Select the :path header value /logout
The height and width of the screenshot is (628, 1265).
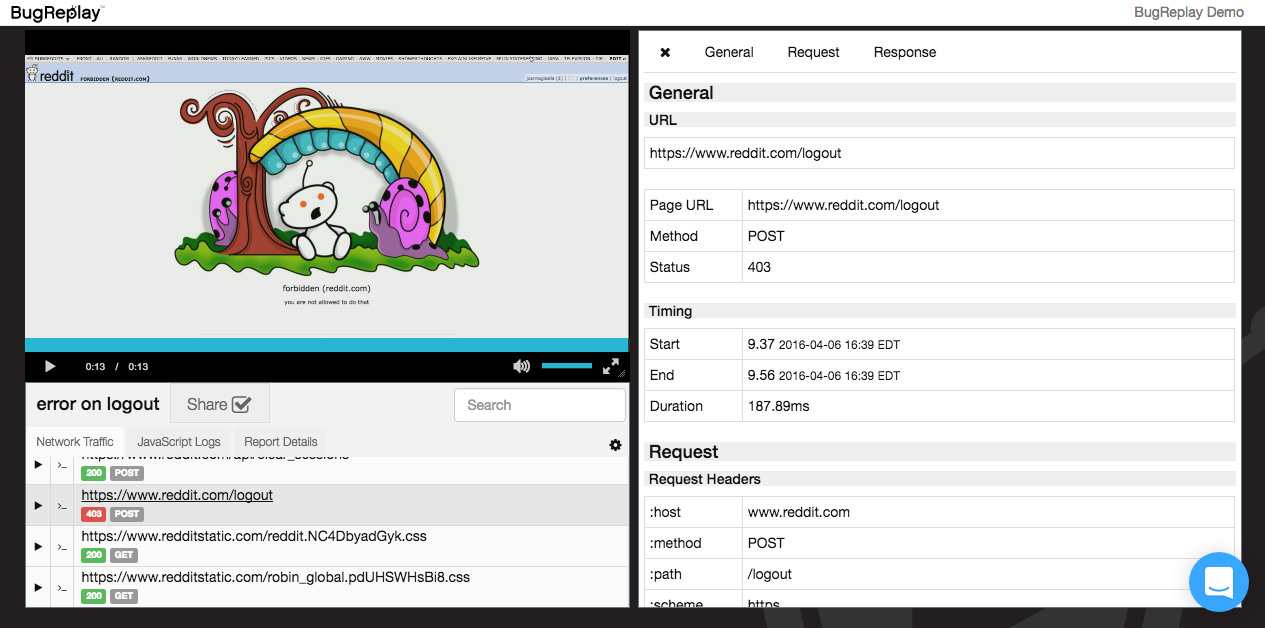[x=988, y=574]
